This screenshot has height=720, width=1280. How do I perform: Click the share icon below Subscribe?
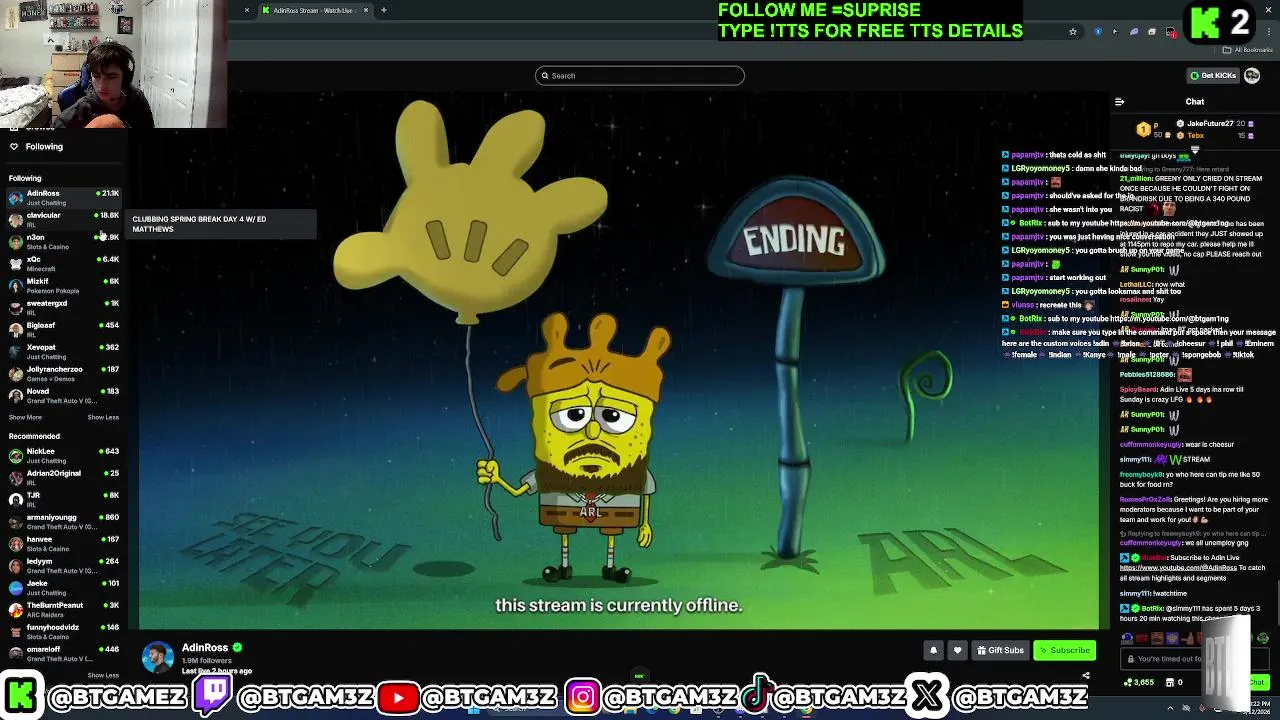1086,675
